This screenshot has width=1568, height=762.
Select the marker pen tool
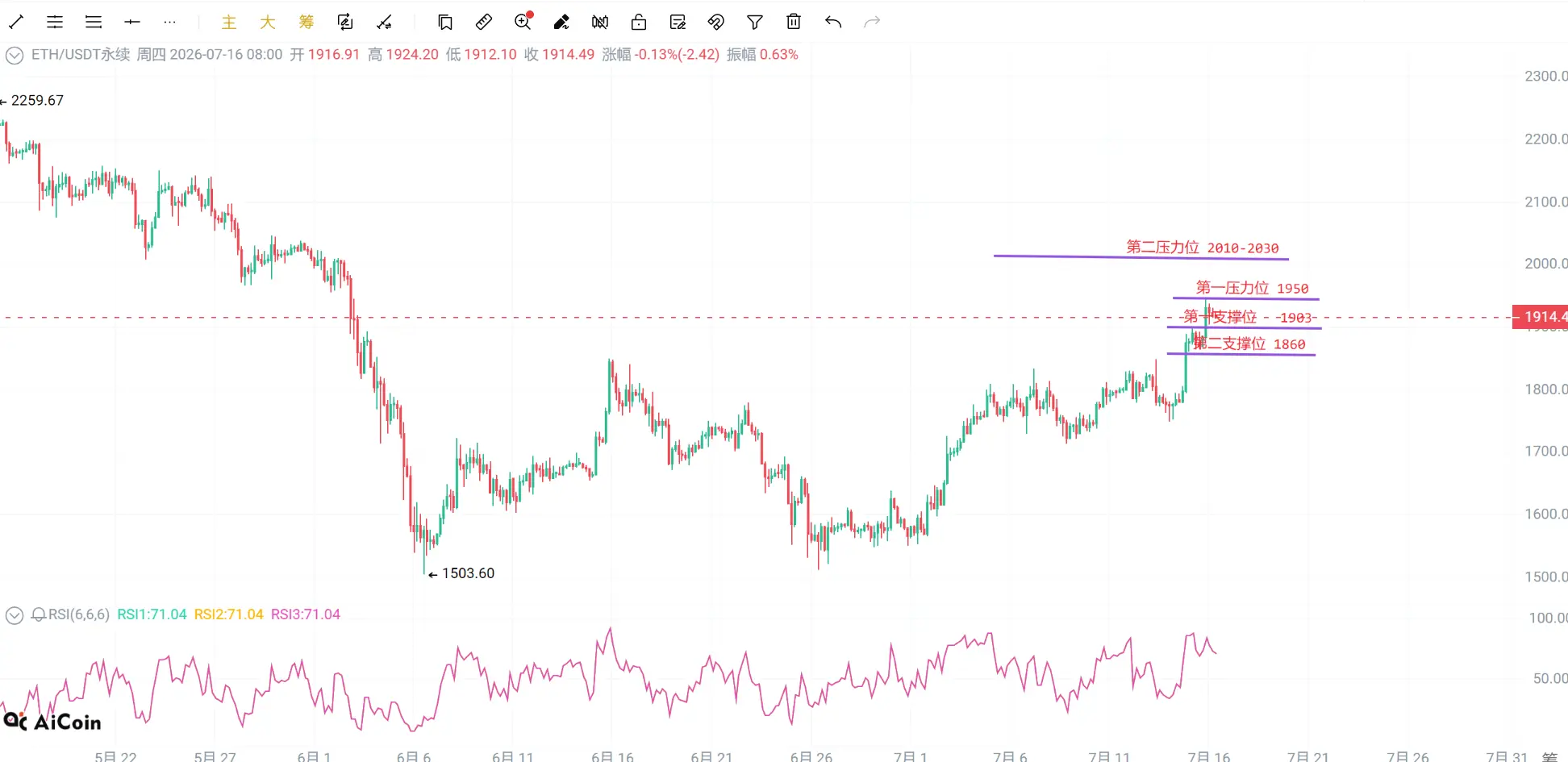tap(561, 22)
